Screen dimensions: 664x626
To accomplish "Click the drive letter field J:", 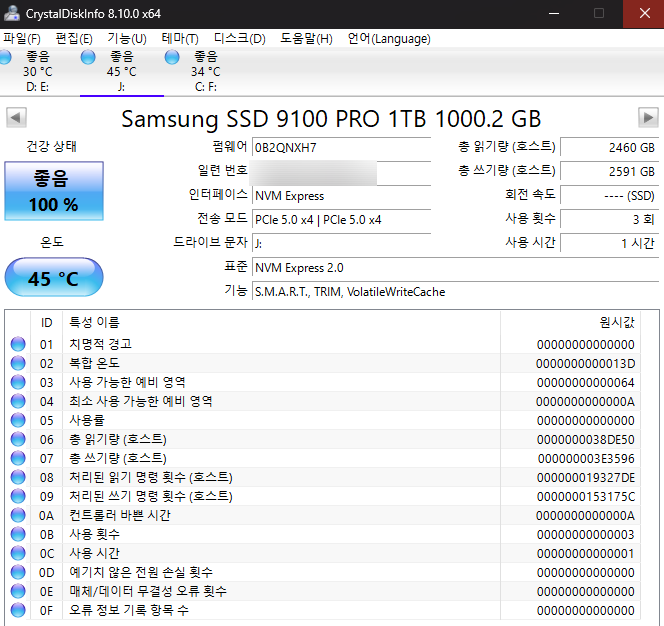I will tap(341, 244).
